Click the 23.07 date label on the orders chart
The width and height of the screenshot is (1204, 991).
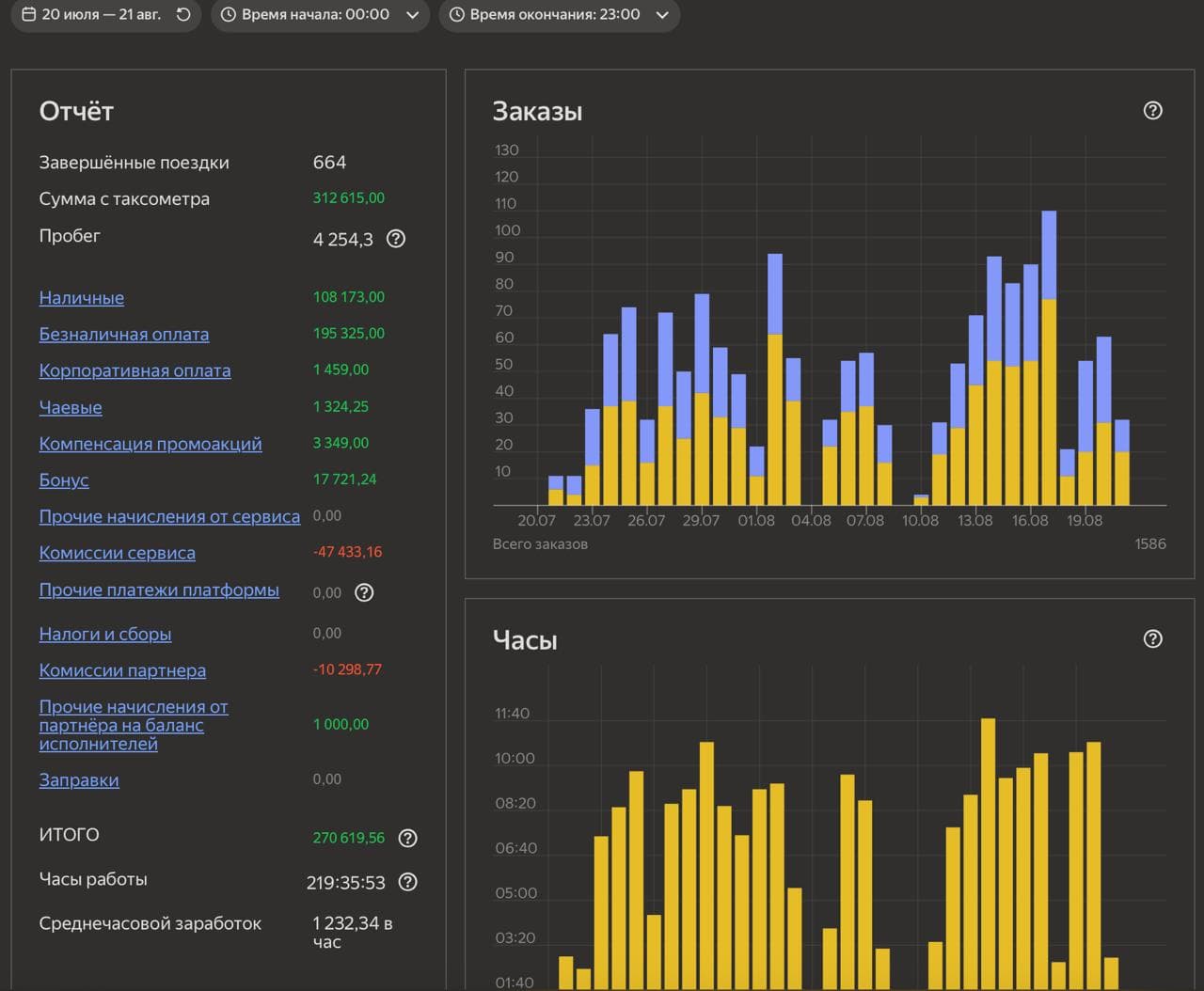click(592, 521)
